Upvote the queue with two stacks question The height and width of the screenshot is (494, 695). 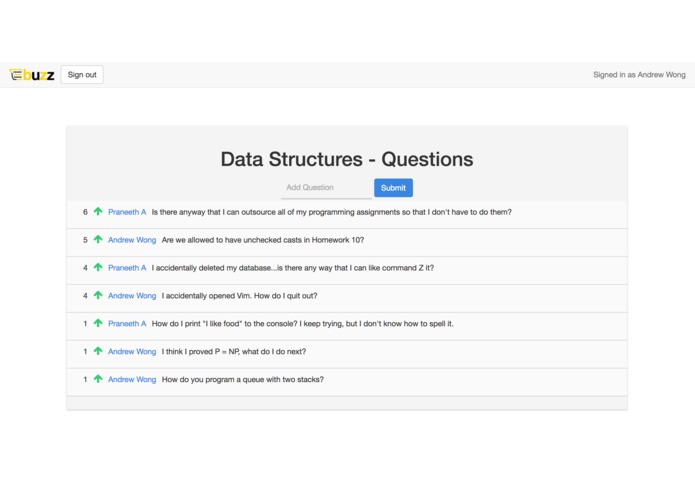coord(98,379)
